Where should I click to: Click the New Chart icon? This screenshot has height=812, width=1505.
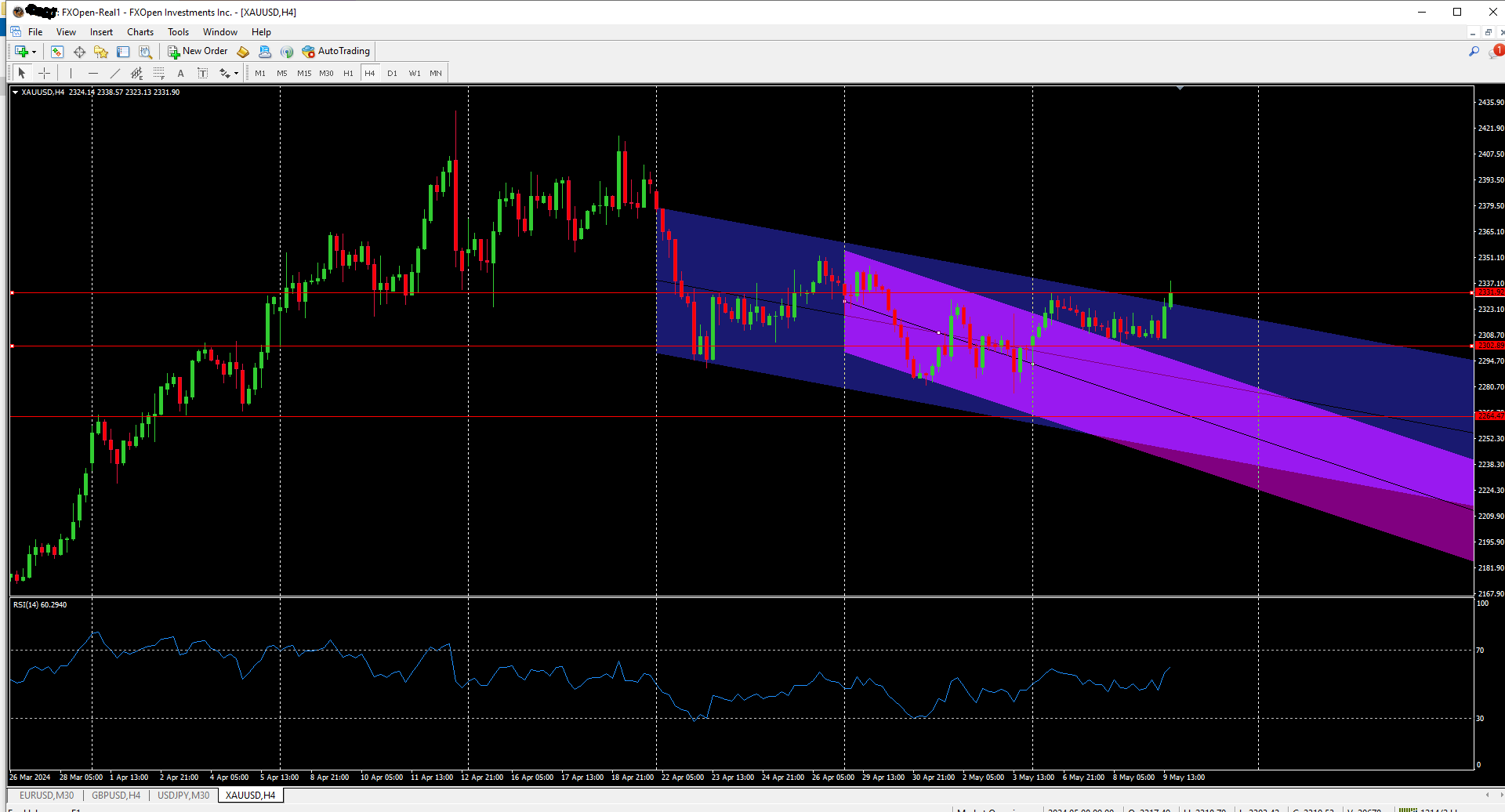pyautogui.click(x=21, y=52)
